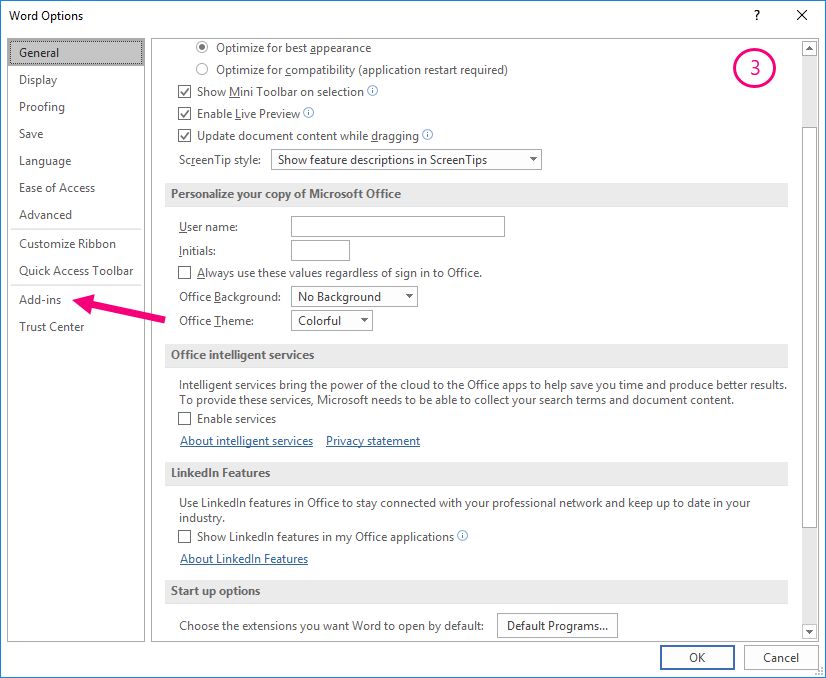Viewport: 826px width, 678px height.
Task: Click inside User name field
Action: [398, 227]
